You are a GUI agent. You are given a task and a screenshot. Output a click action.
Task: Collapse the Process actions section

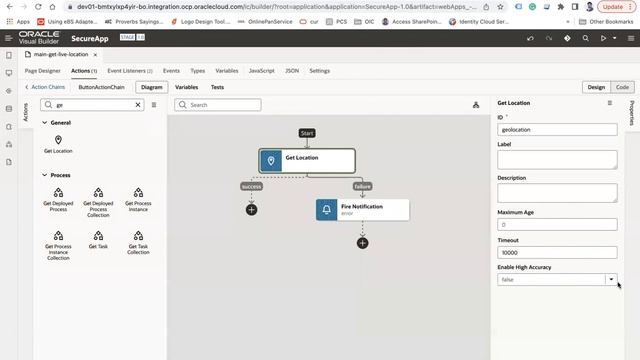pyautogui.click(x=44, y=175)
